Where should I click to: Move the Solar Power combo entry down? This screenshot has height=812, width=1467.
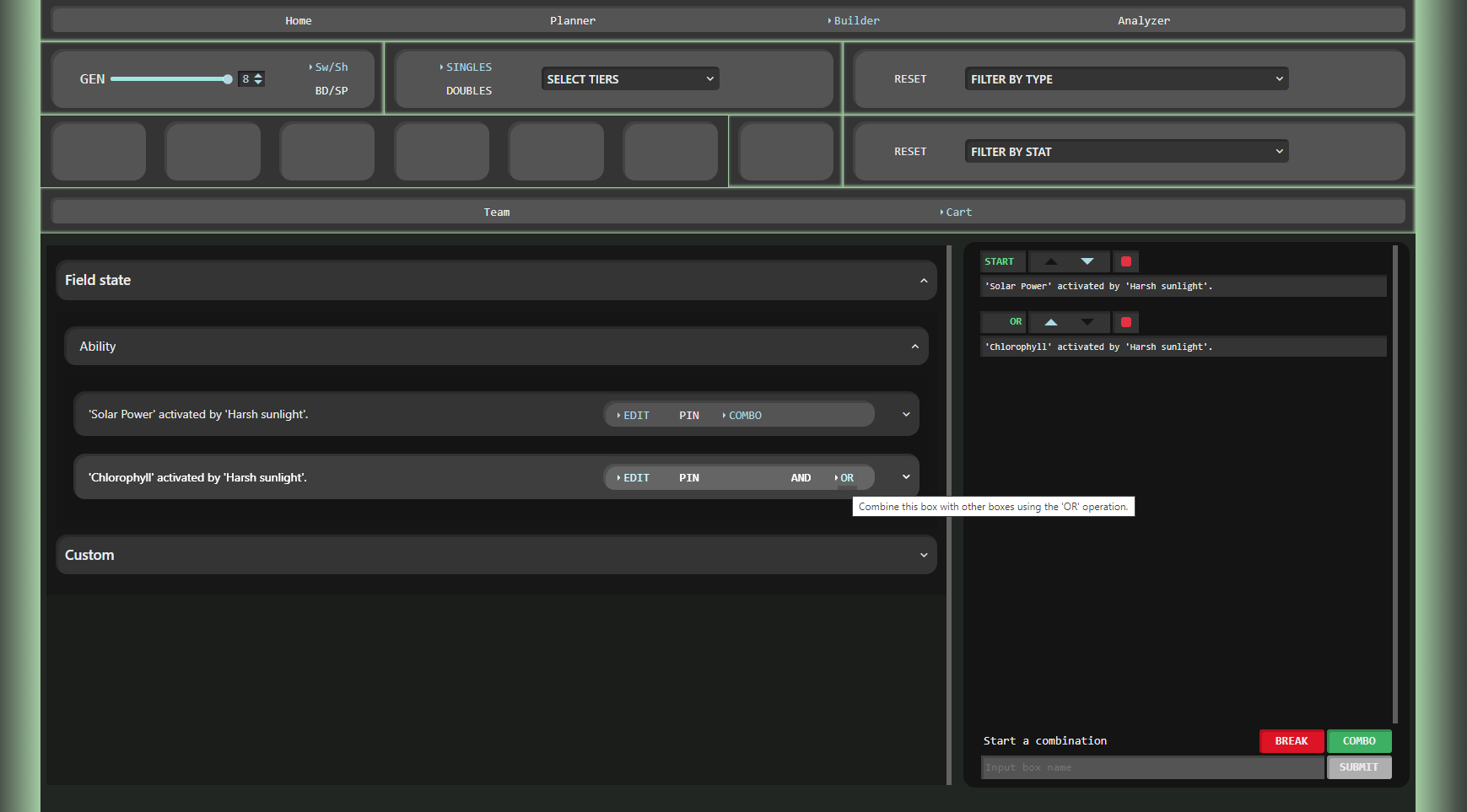click(1087, 261)
